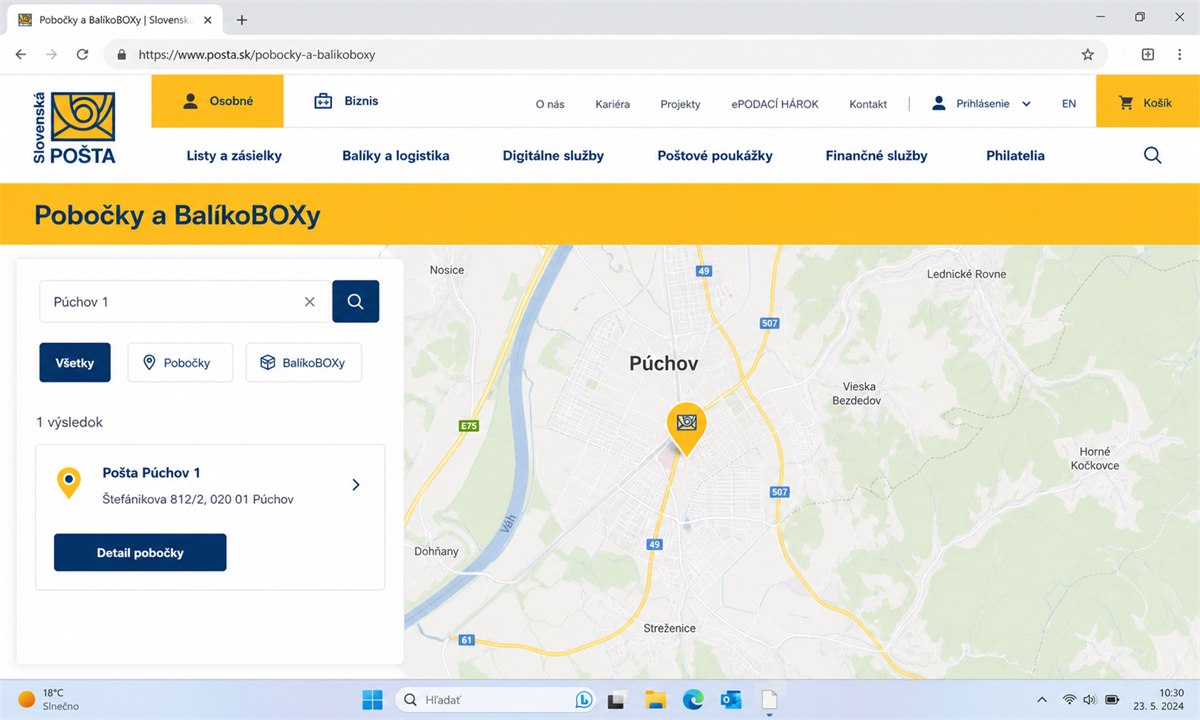Click the taskbar Hľadať search box
Image resolution: width=1200 pixels, height=720 pixels.
click(x=497, y=699)
